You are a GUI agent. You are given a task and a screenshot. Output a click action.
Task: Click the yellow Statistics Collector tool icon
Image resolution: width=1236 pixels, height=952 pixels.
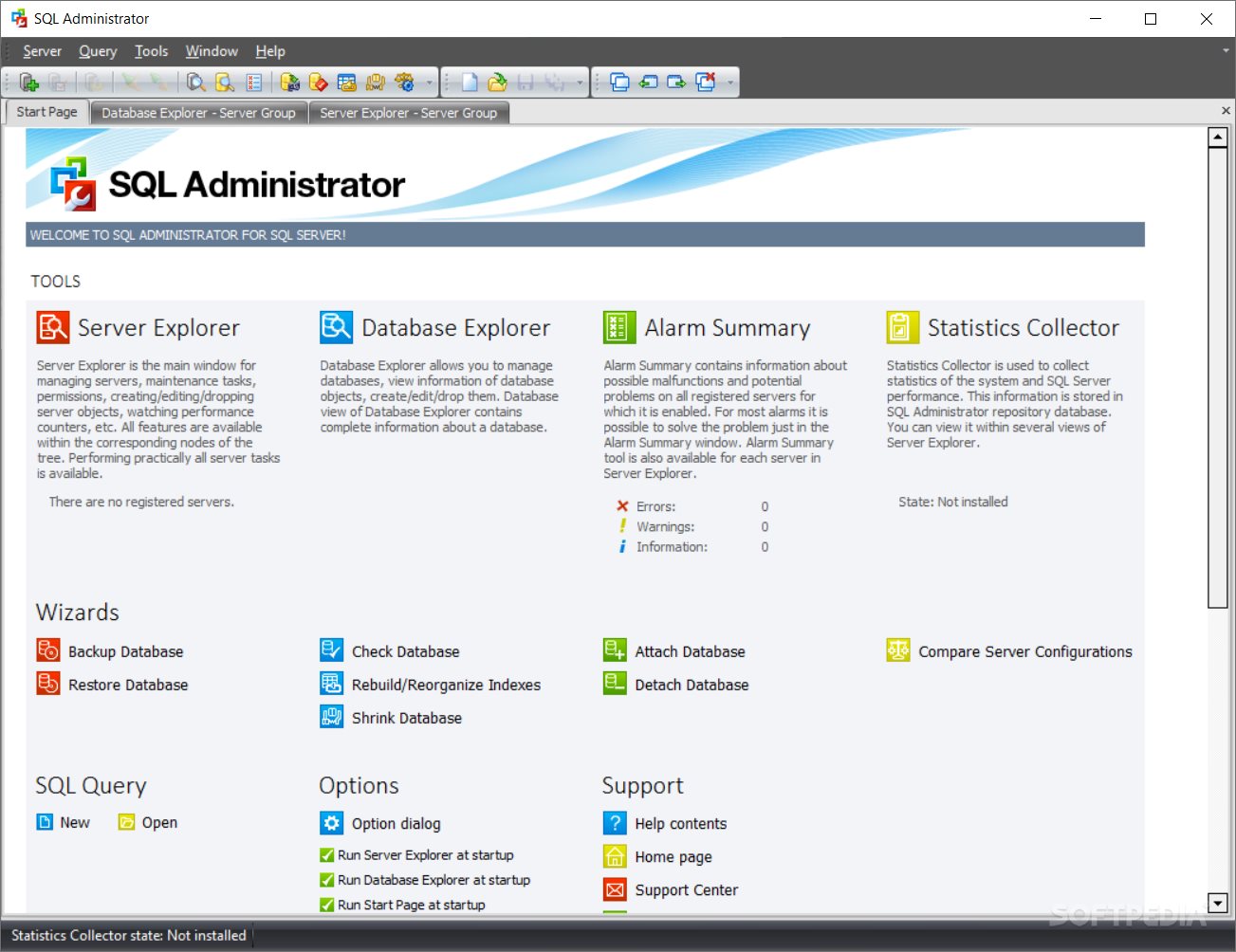(x=902, y=327)
